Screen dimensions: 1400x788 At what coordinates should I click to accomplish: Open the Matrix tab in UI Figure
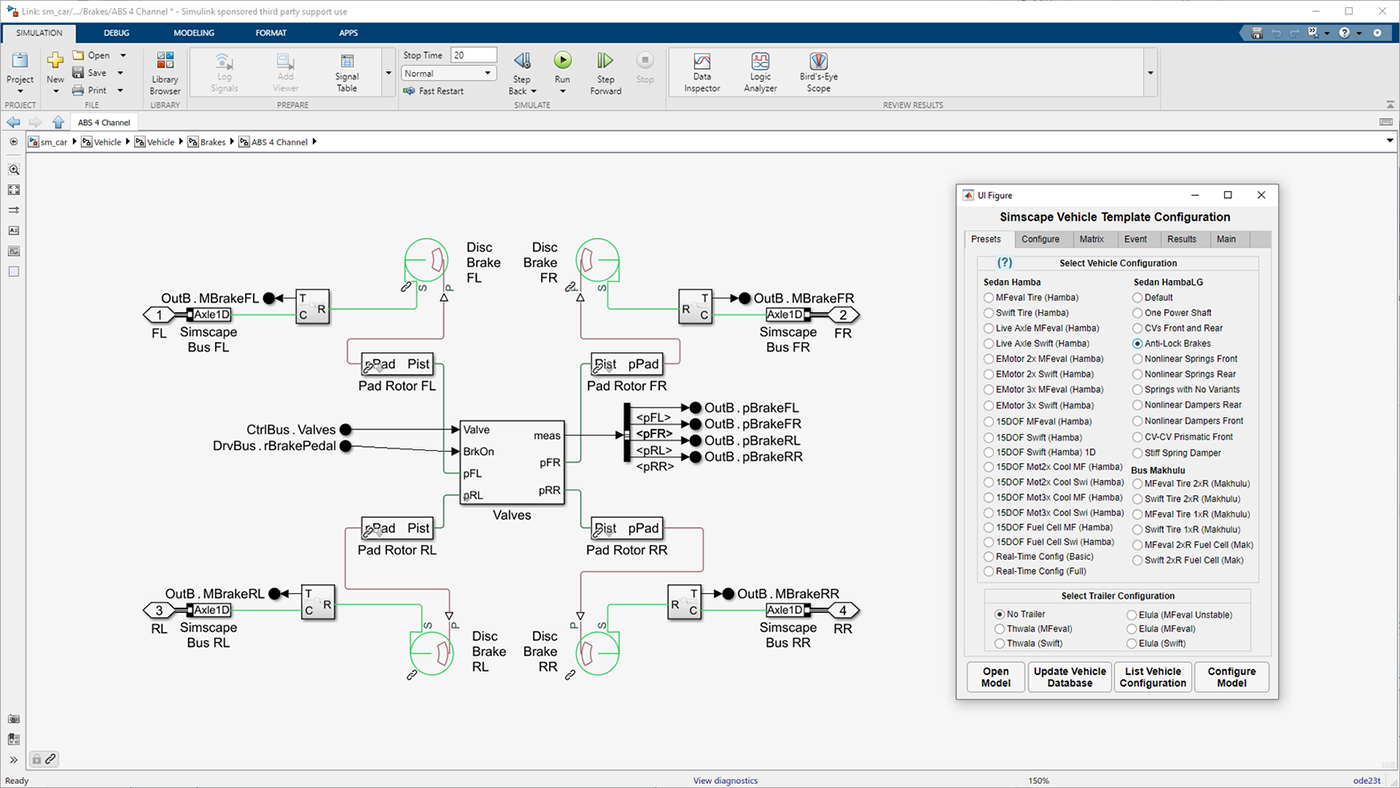tap(1091, 239)
